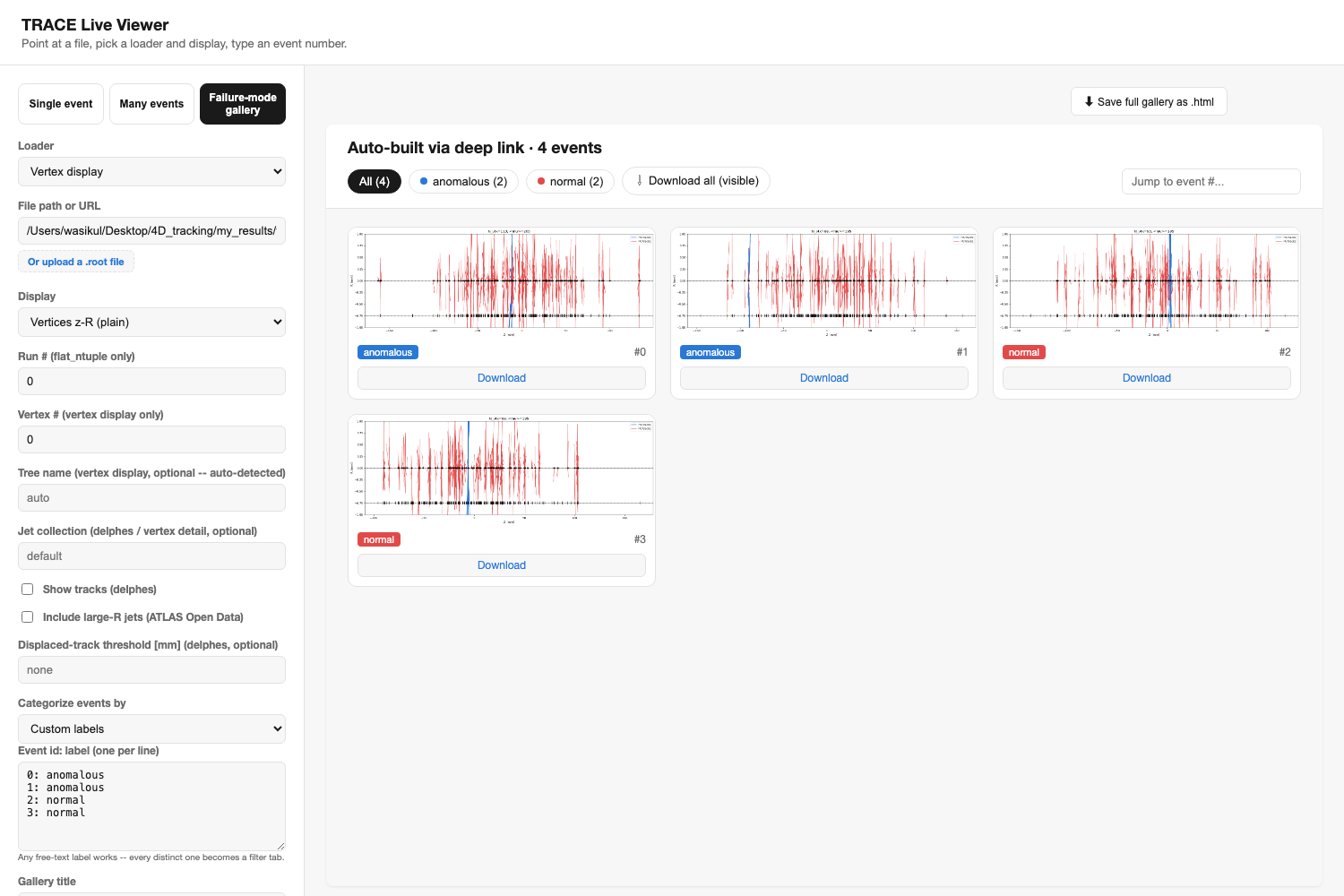This screenshot has height=896, width=1344.
Task: Click the blue dot on anomalous filter
Action: (424, 181)
